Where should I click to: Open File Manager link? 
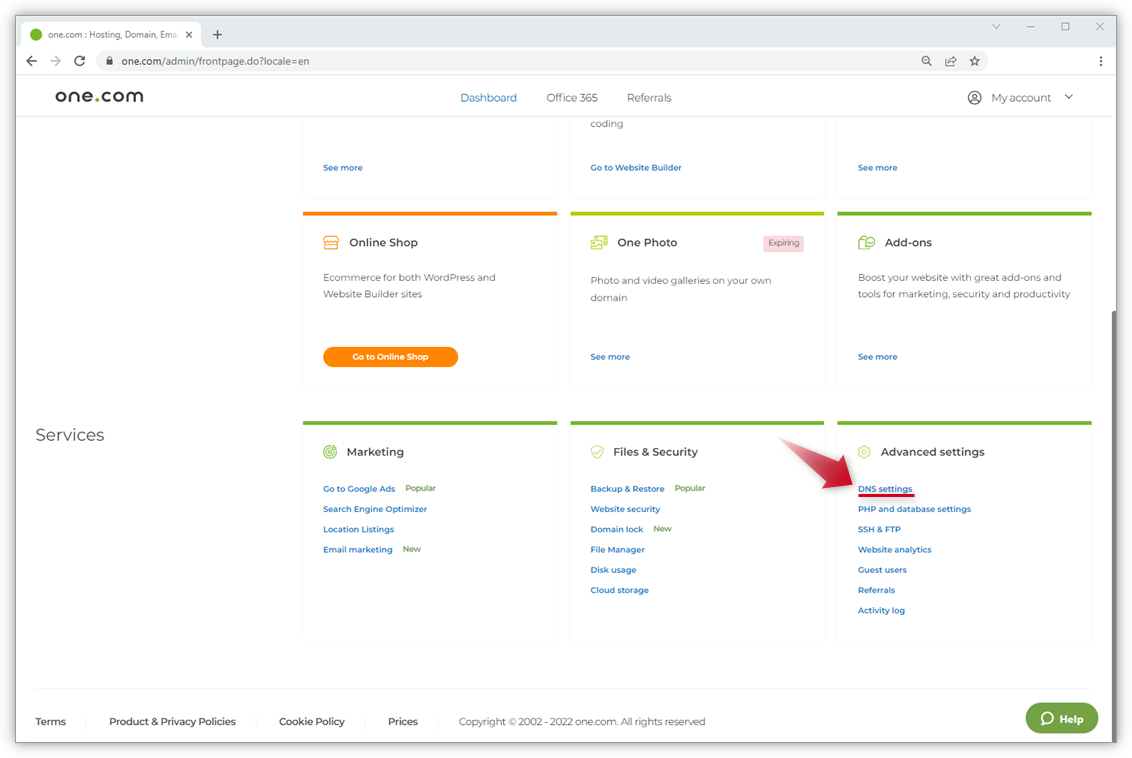pos(617,549)
